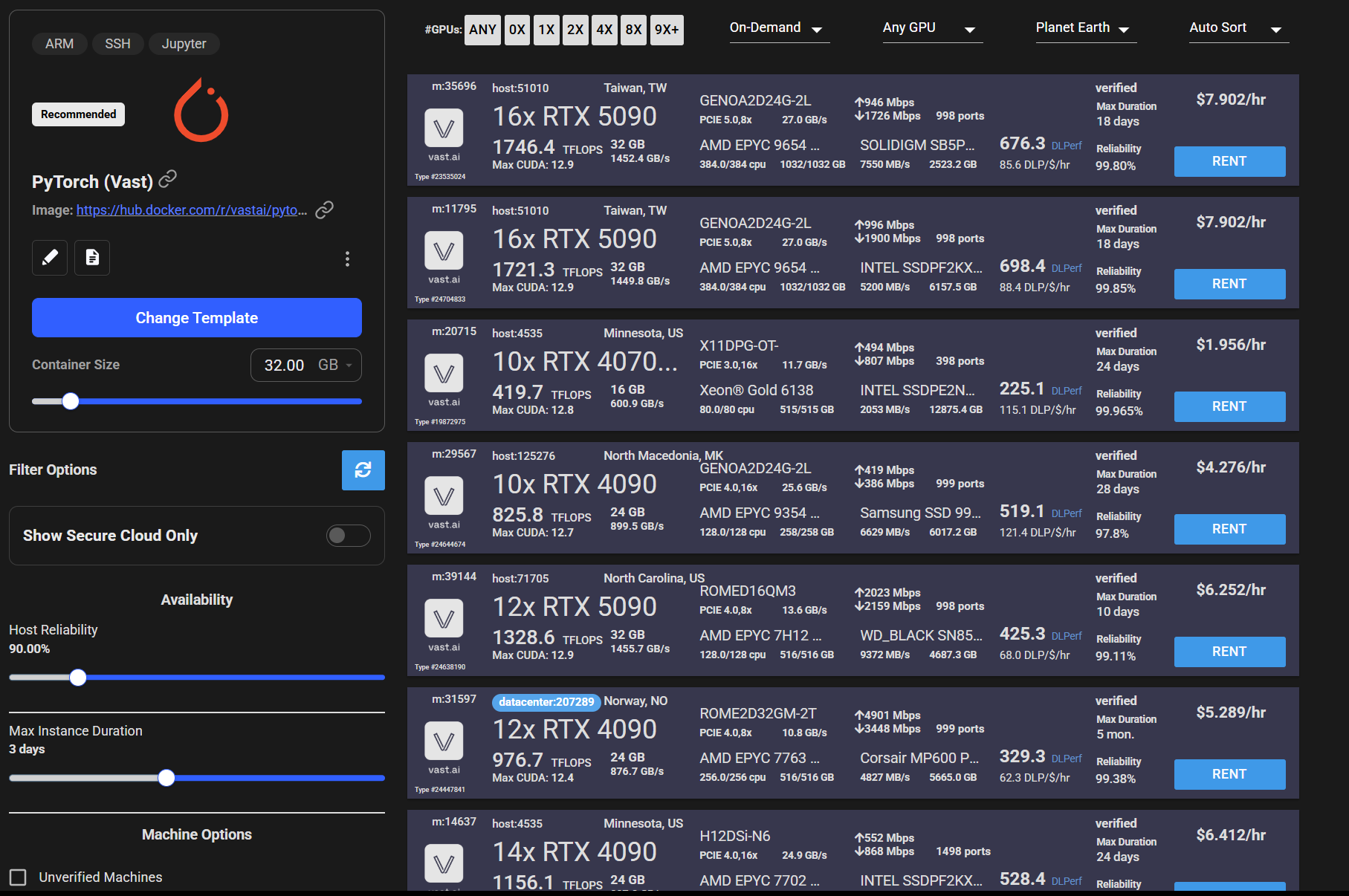Open the On-Demand pricing dropdown
The height and width of the screenshot is (896, 1349).
(x=779, y=28)
